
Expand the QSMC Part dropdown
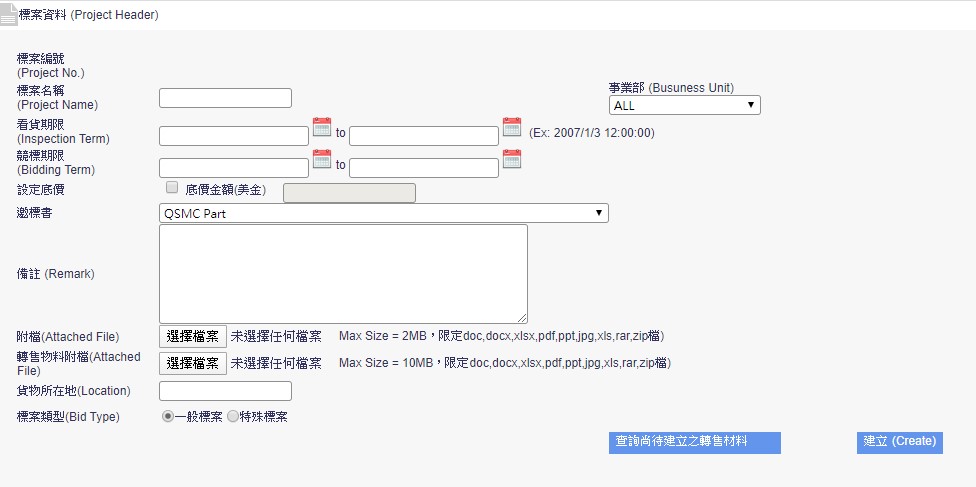click(x=383, y=213)
